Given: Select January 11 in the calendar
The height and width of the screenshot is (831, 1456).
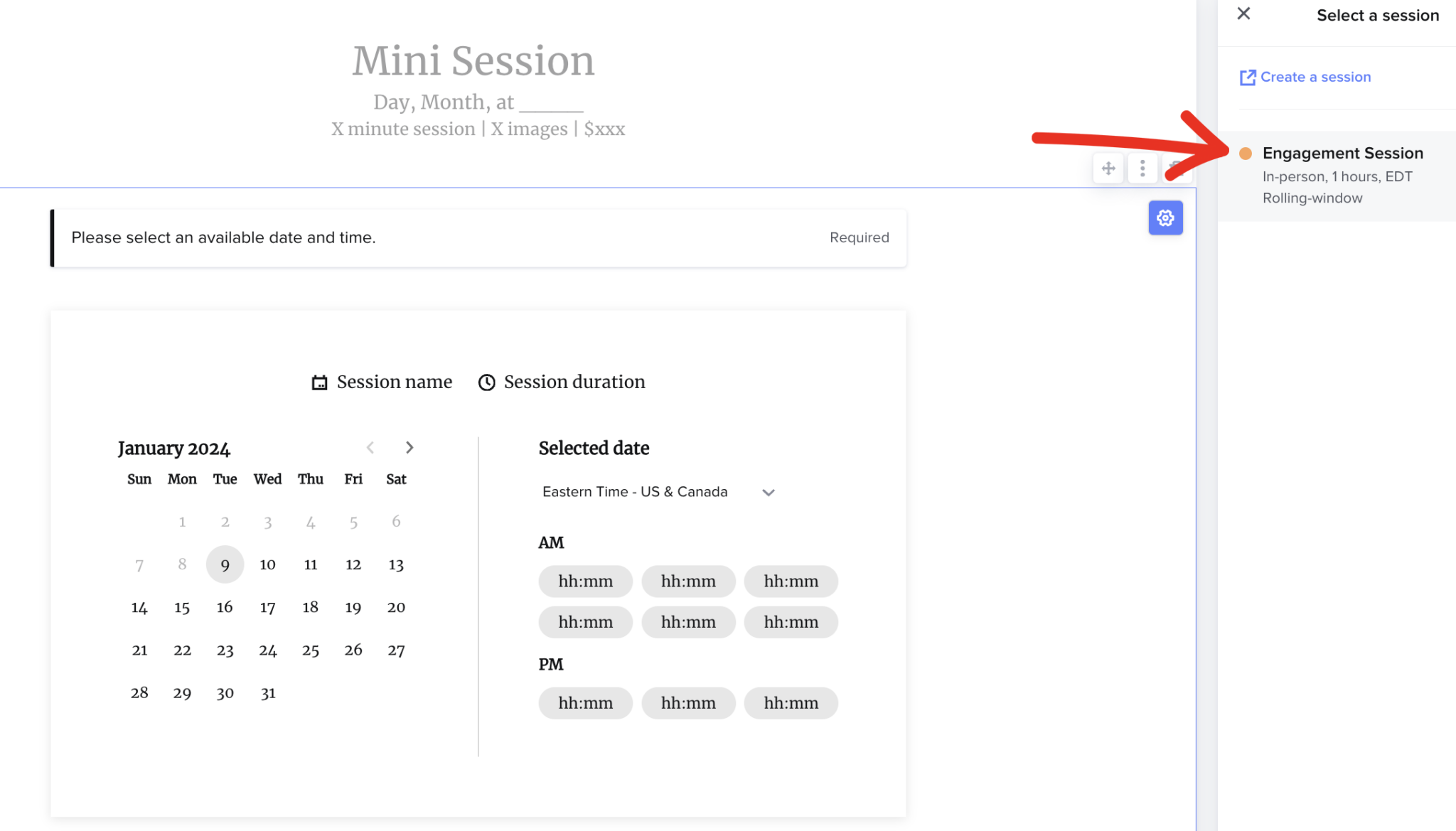Looking at the screenshot, I should pos(311,564).
